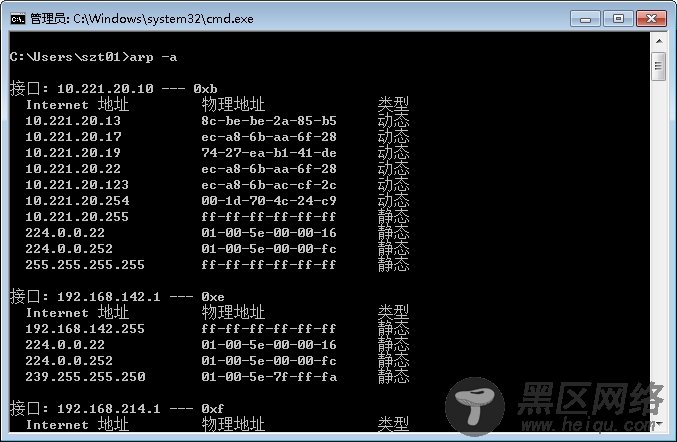
Task: Close the cmd.exe window
Action: [651, 19]
